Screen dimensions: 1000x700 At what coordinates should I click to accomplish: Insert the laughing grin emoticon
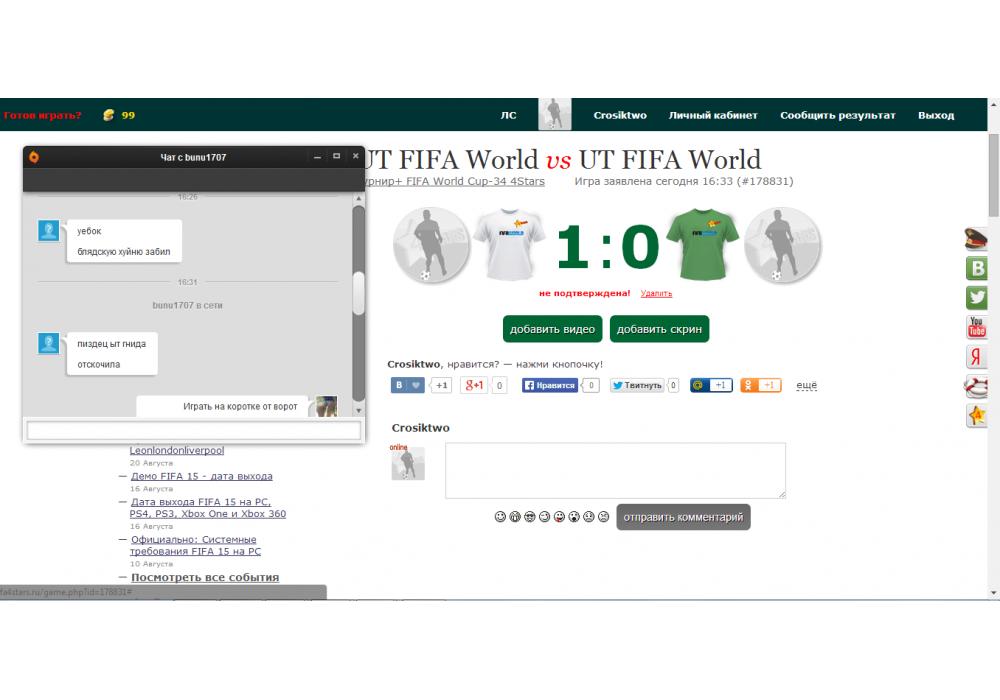[515, 516]
